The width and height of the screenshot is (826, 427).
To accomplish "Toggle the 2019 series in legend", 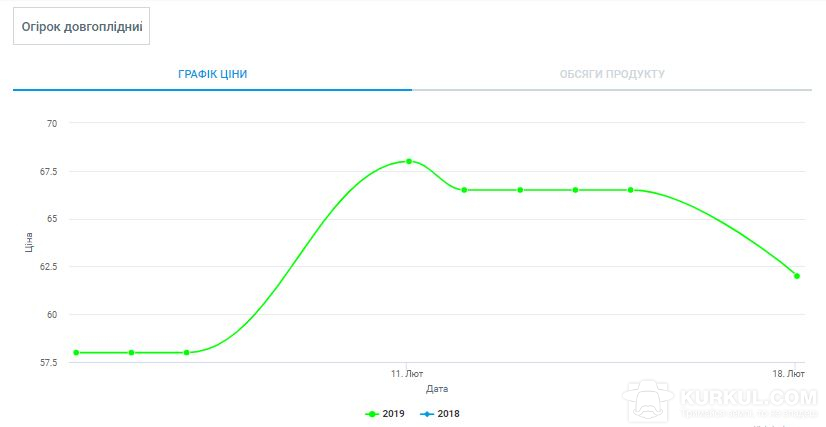I will 385,414.
